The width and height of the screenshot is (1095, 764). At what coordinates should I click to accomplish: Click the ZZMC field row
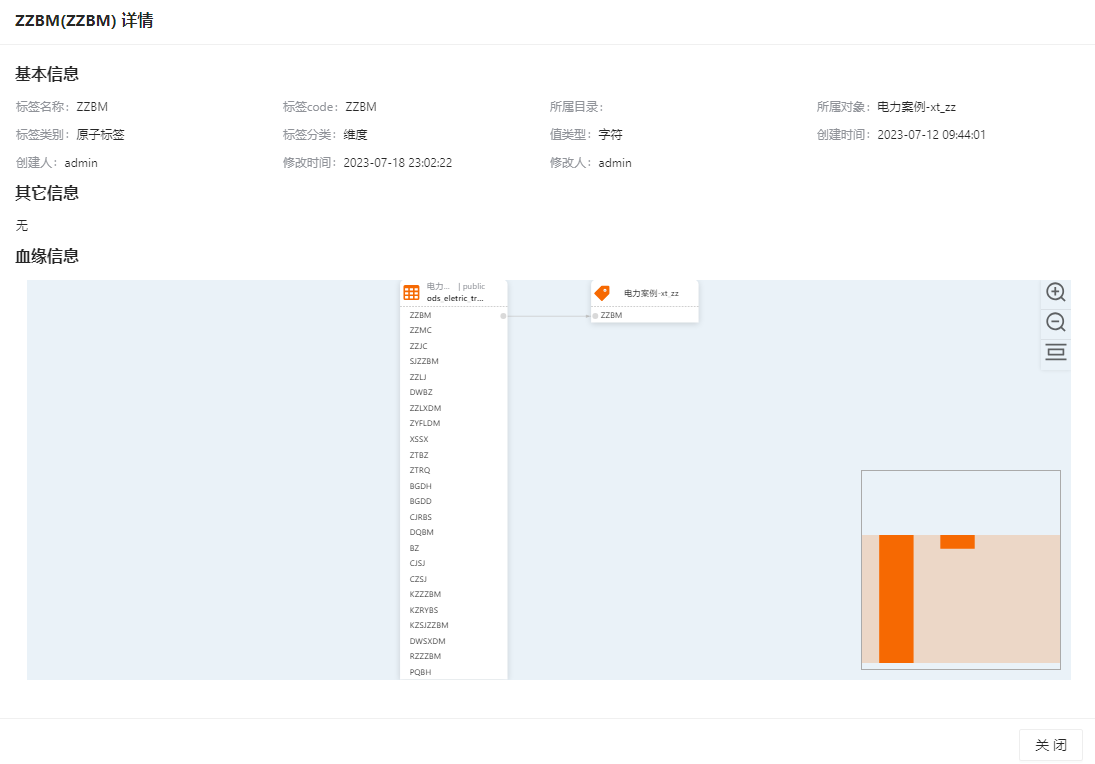(x=421, y=330)
